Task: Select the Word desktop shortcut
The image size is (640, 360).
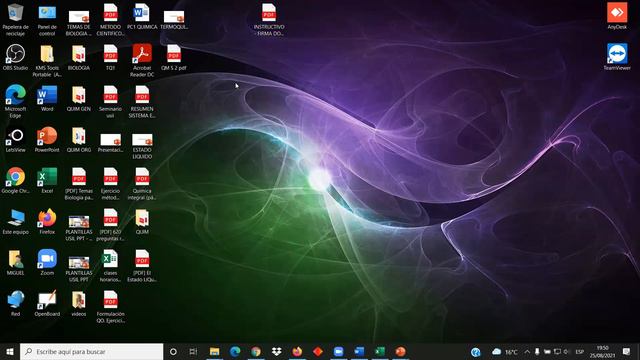Action: click(47, 98)
